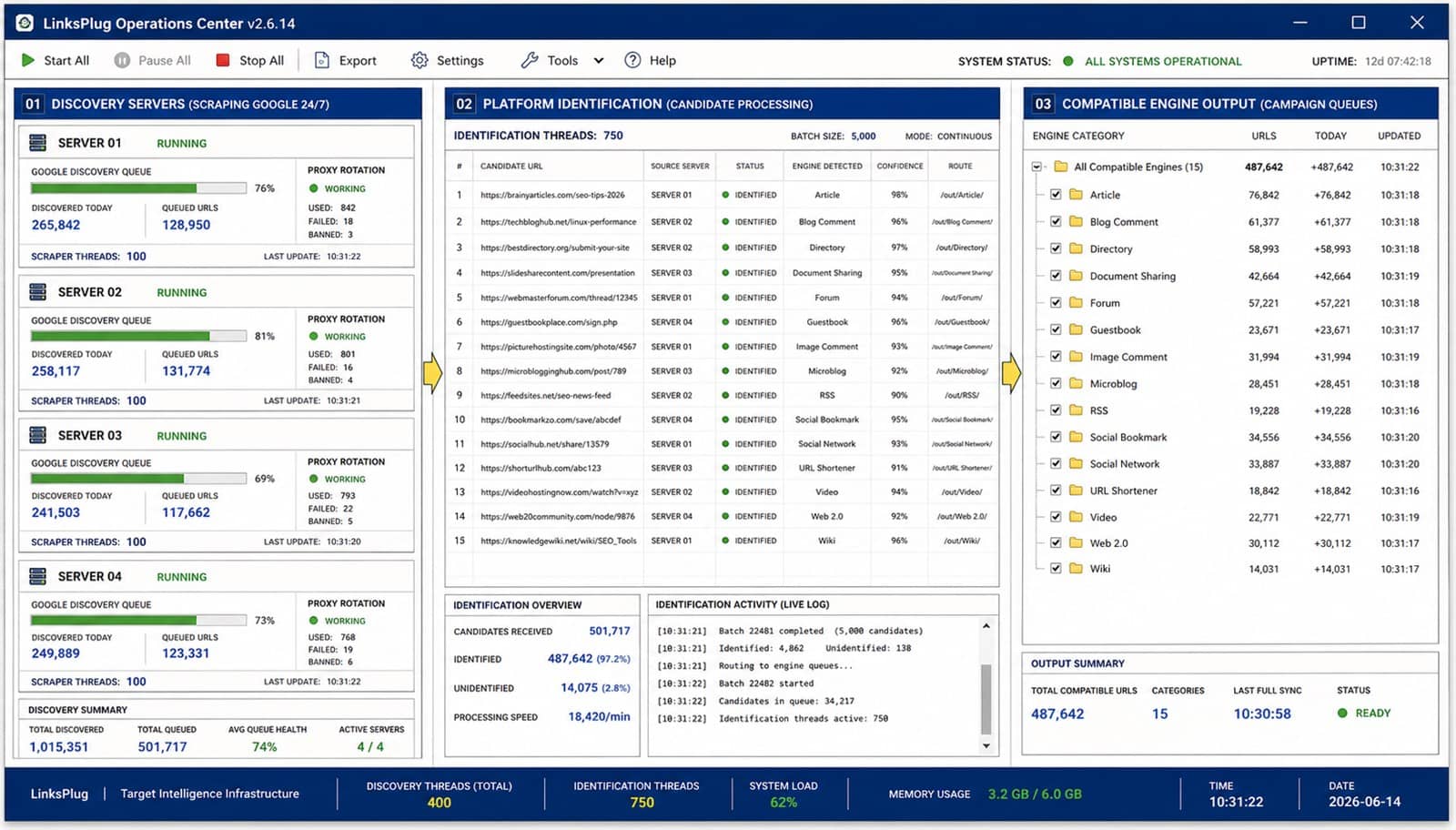Screen dimensions: 1456x830
Task: Open the Tools dropdown arrow
Action: tap(599, 61)
